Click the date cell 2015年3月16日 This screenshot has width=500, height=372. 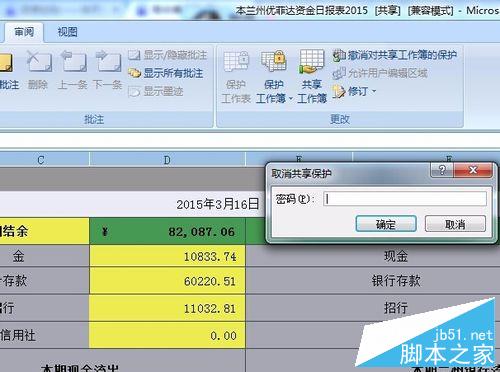[218, 204]
